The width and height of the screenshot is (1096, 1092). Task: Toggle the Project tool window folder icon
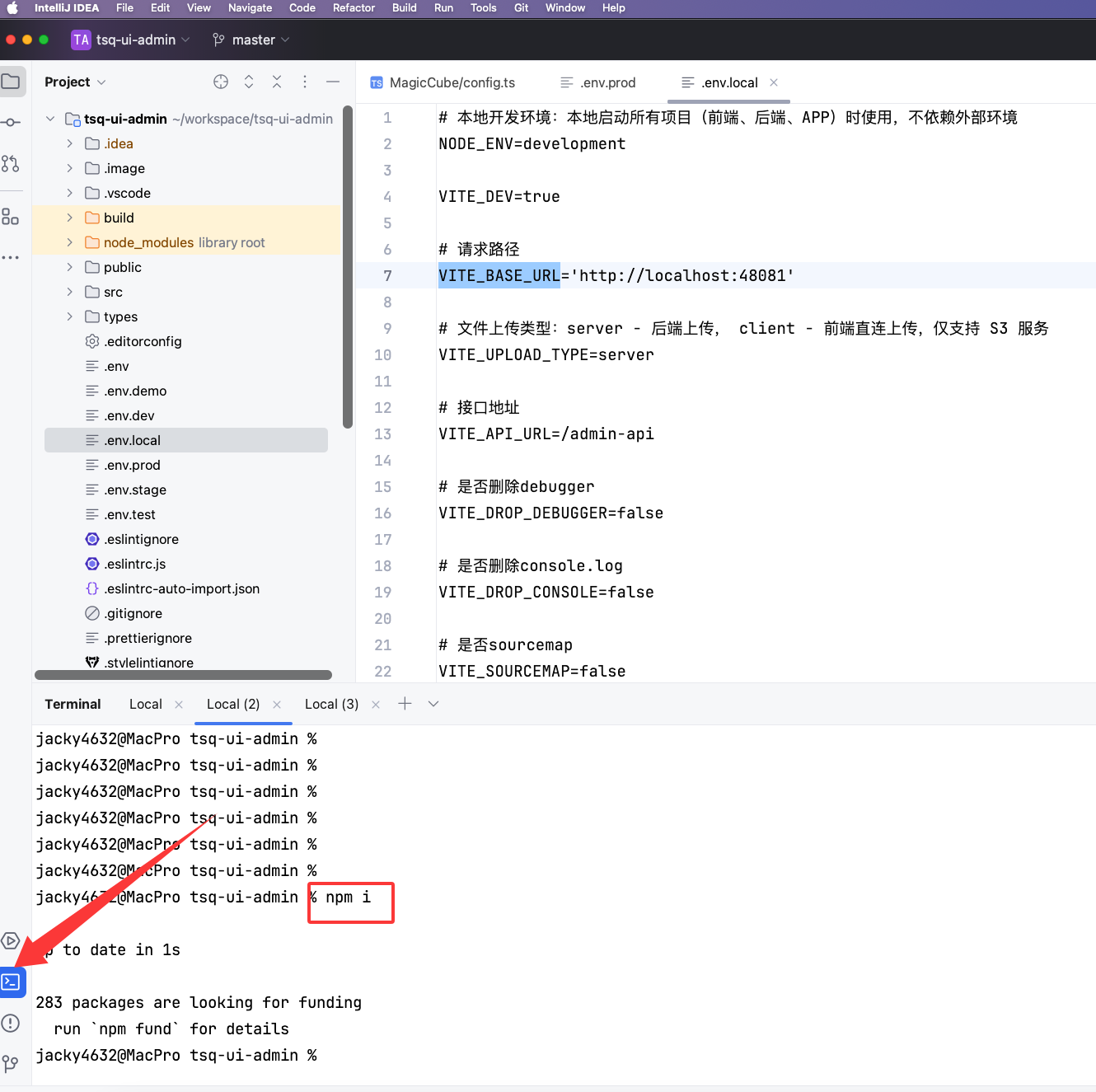click(11, 82)
